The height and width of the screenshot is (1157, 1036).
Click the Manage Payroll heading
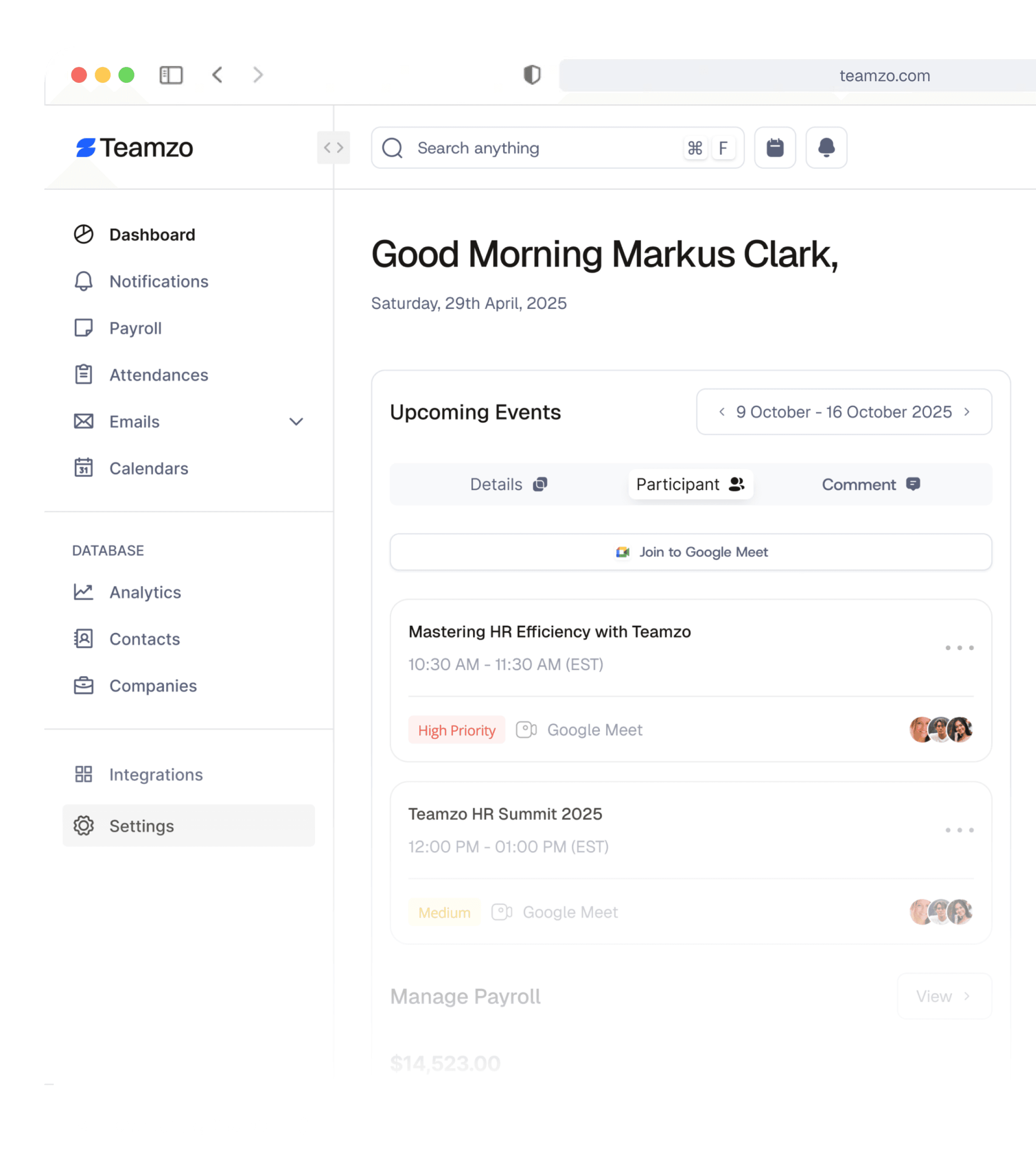(465, 996)
